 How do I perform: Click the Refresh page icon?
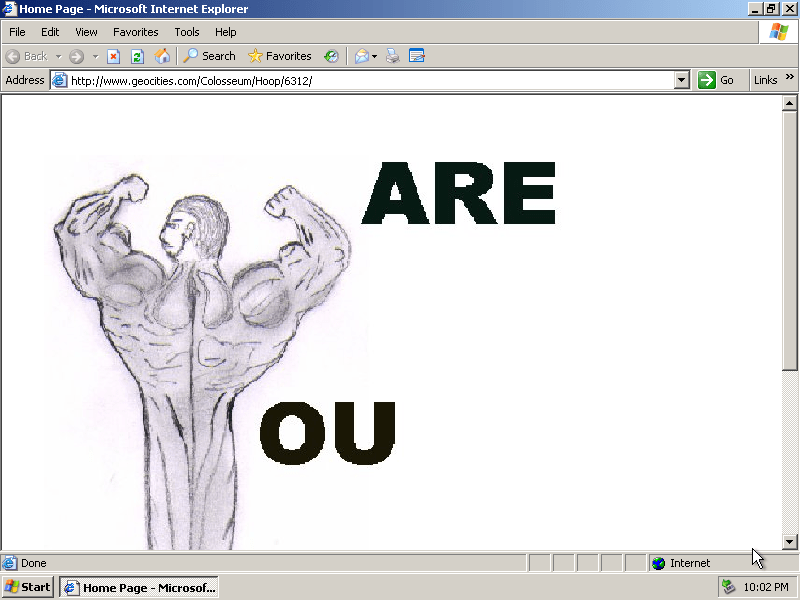pyautogui.click(x=138, y=56)
